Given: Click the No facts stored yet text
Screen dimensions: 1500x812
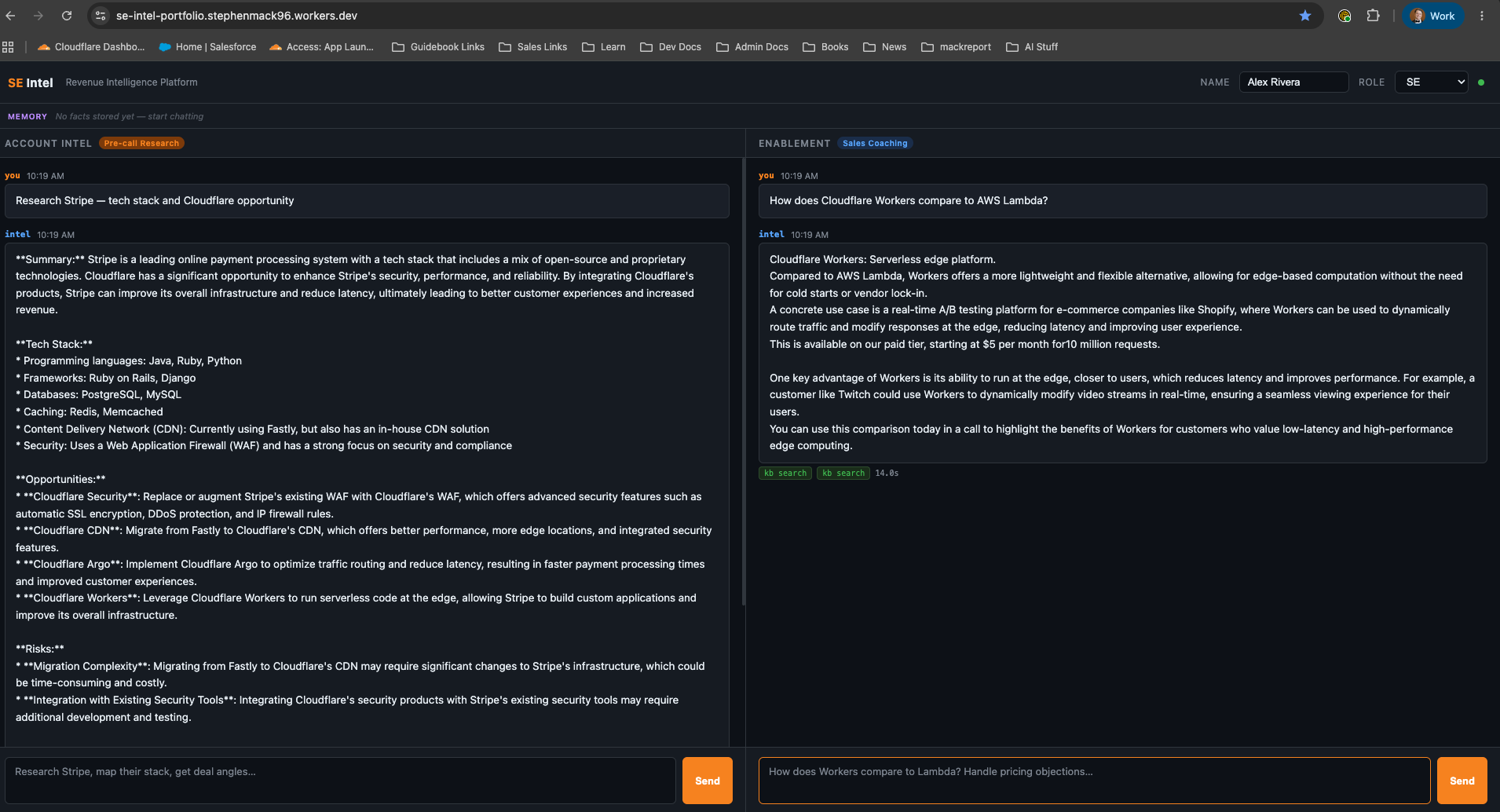Looking at the screenshot, I should [x=130, y=116].
